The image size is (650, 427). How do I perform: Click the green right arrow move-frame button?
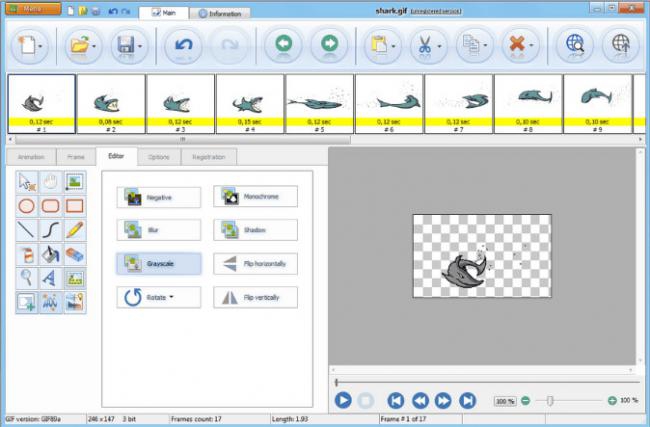coord(330,44)
